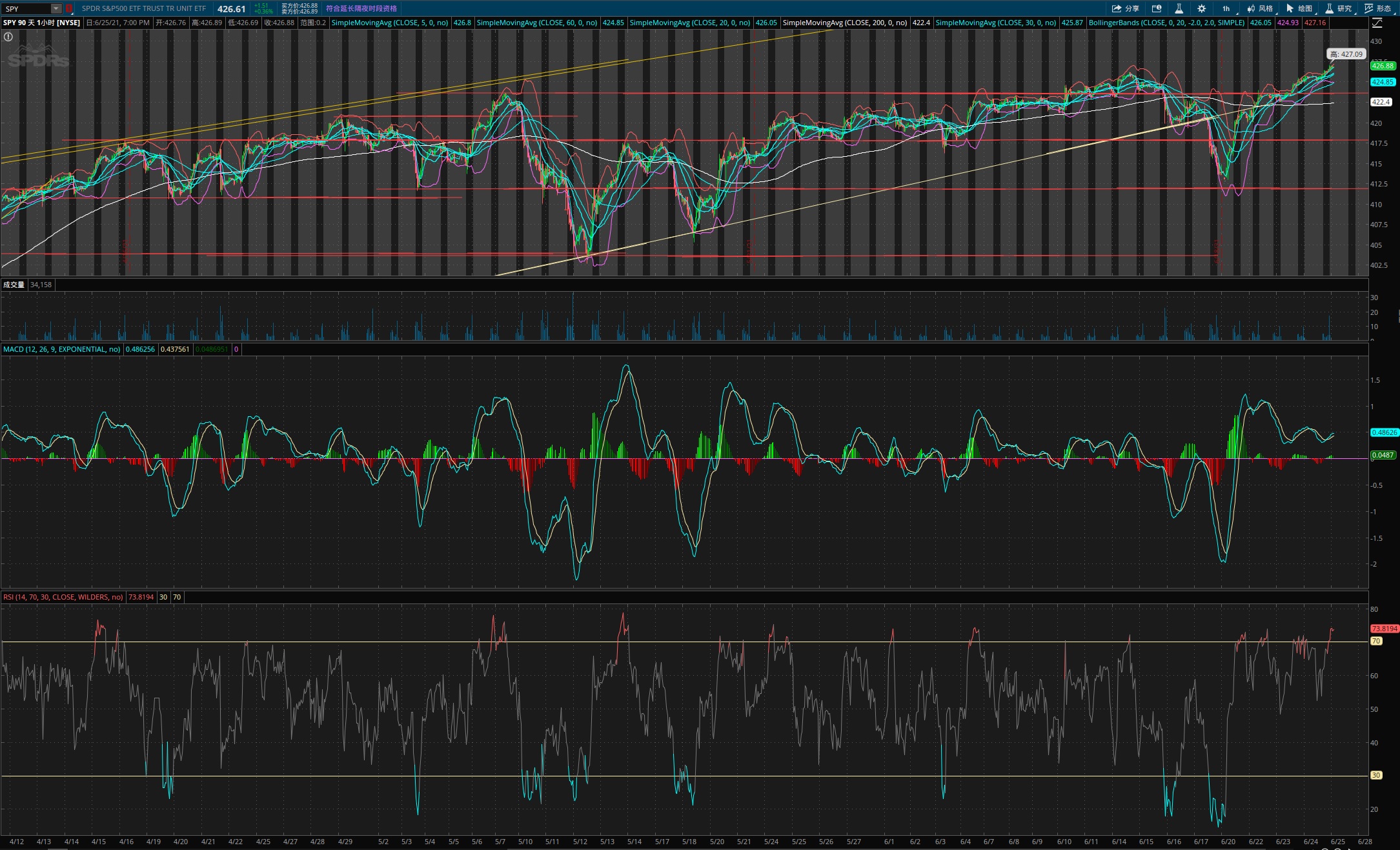Click the RSI value 73.8194 in header
This screenshot has width=1400, height=850.
point(141,597)
